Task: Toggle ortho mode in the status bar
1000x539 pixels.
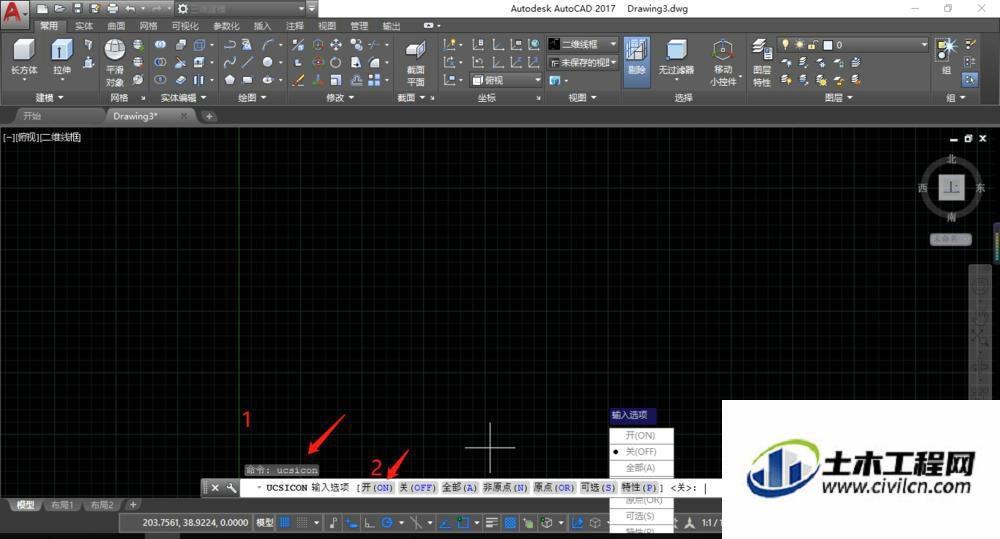Action: pyautogui.click(x=369, y=522)
